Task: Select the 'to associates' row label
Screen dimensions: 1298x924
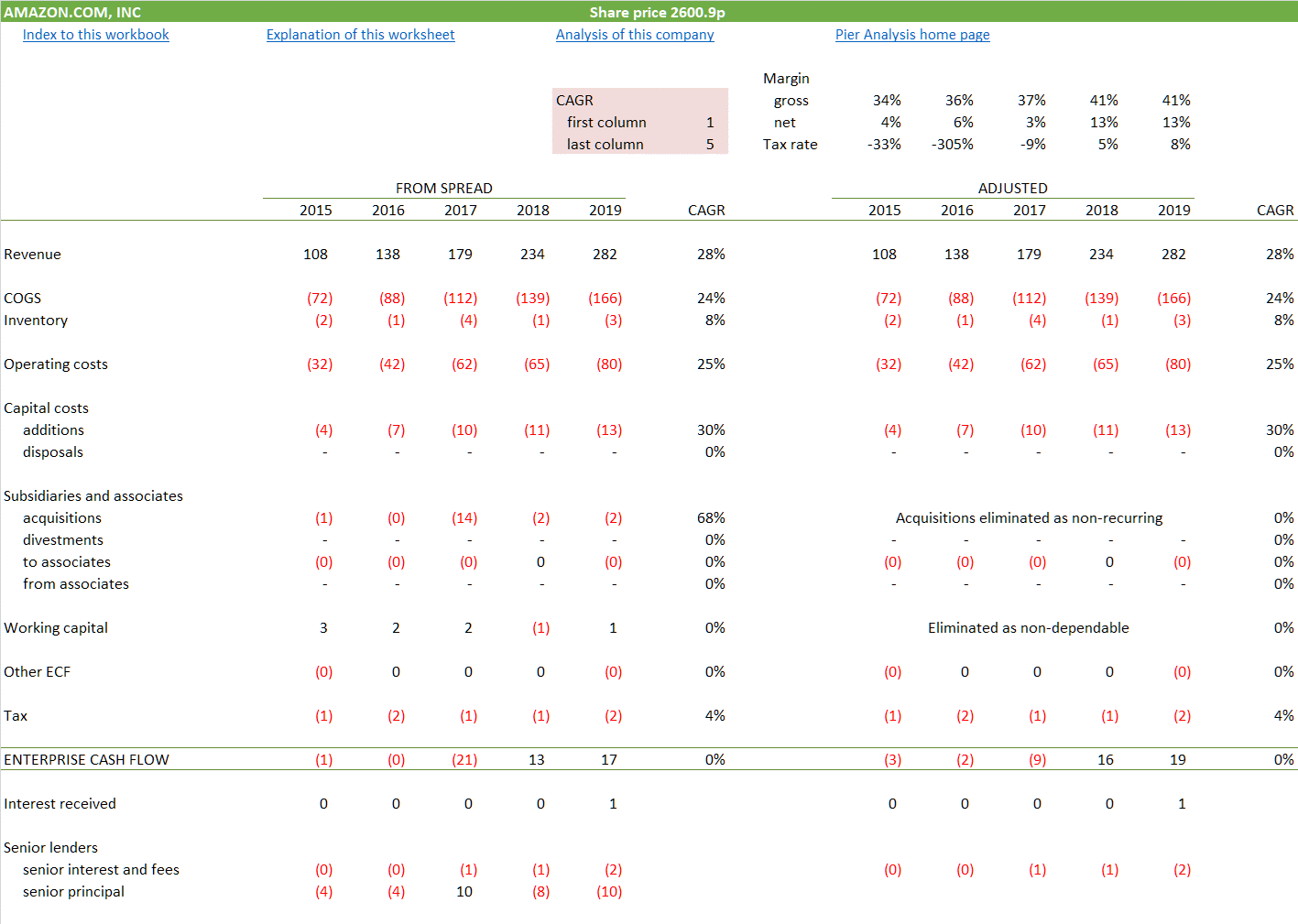Action: point(67,562)
